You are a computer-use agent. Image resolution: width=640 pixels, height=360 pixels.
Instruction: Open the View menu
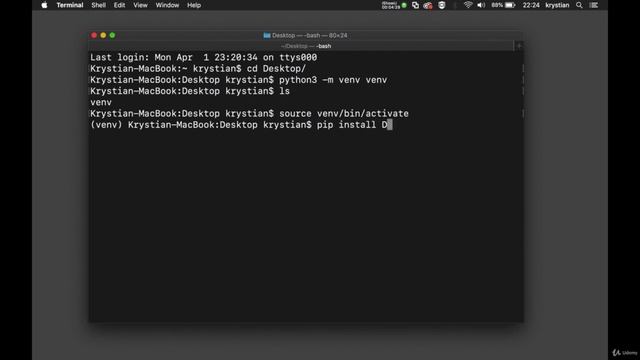140,5
